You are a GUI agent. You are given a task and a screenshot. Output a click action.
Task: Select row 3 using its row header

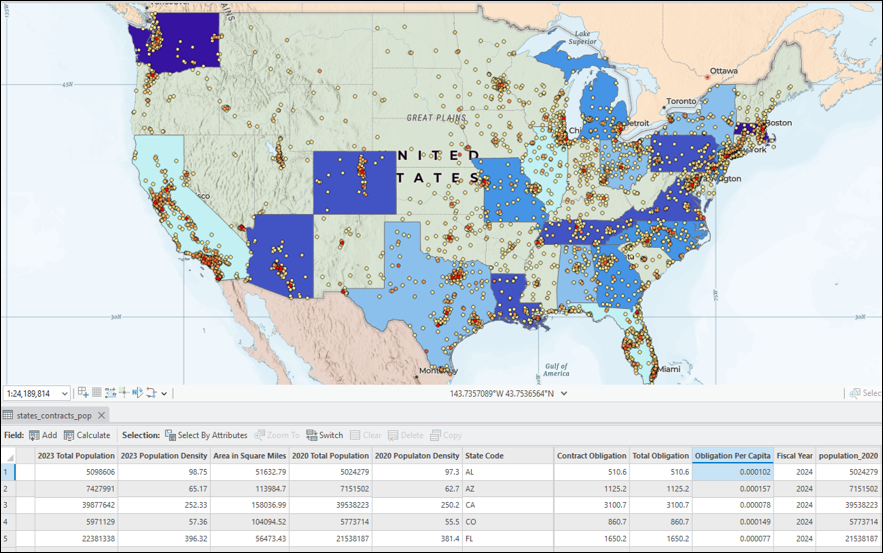[x=6, y=507]
